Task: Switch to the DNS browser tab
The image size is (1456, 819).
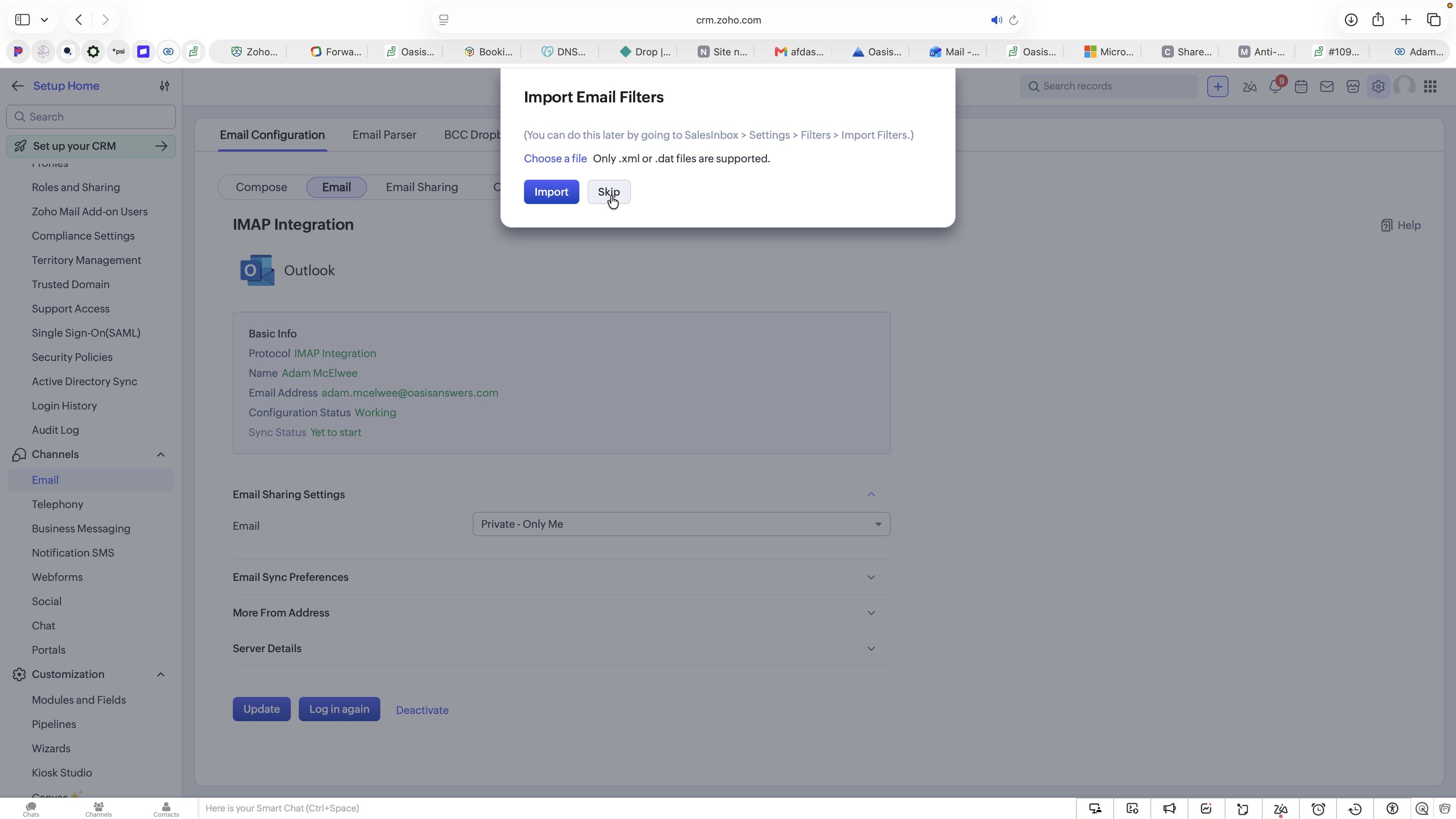Action: [x=563, y=52]
